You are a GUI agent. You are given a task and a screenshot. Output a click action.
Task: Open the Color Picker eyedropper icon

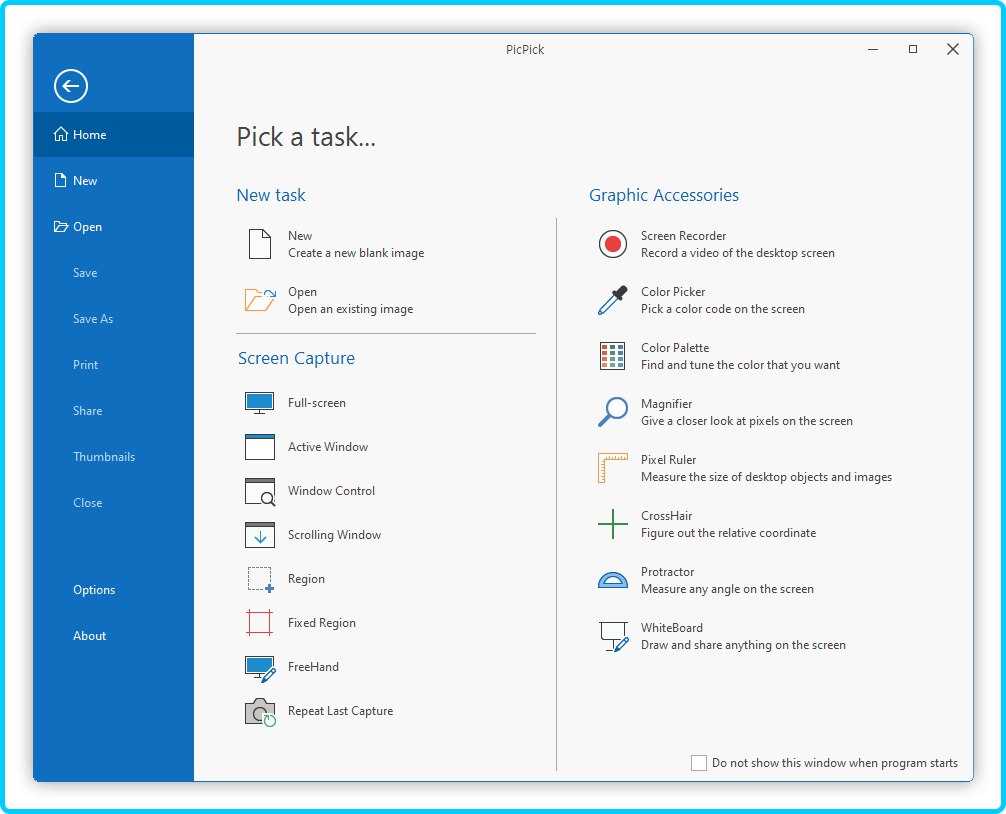tap(612, 300)
